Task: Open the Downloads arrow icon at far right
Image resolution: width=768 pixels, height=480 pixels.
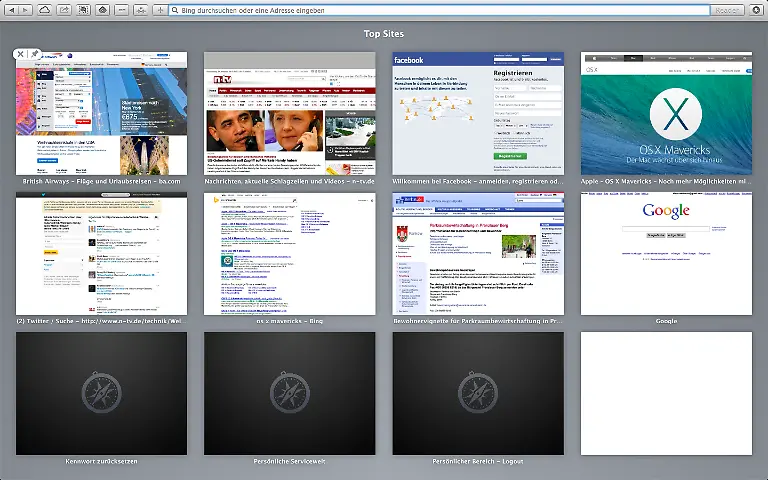Action: 756,10
